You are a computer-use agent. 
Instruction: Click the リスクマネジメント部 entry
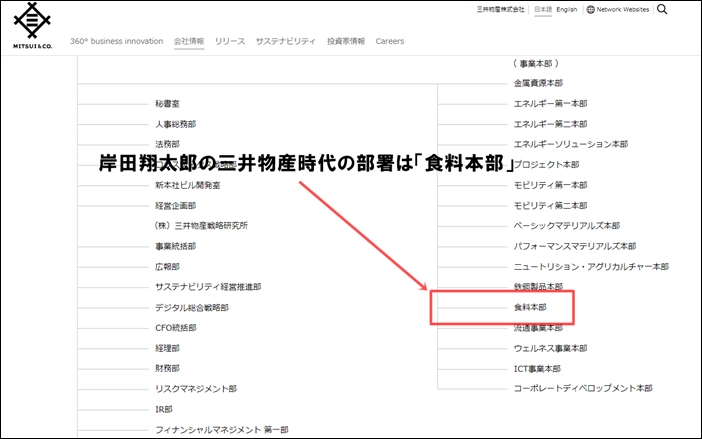[x=196, y=389]
